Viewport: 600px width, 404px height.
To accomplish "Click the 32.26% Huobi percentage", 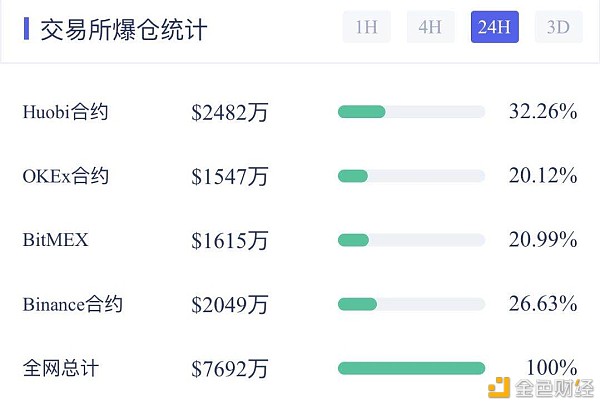I will tap(543, 111).
